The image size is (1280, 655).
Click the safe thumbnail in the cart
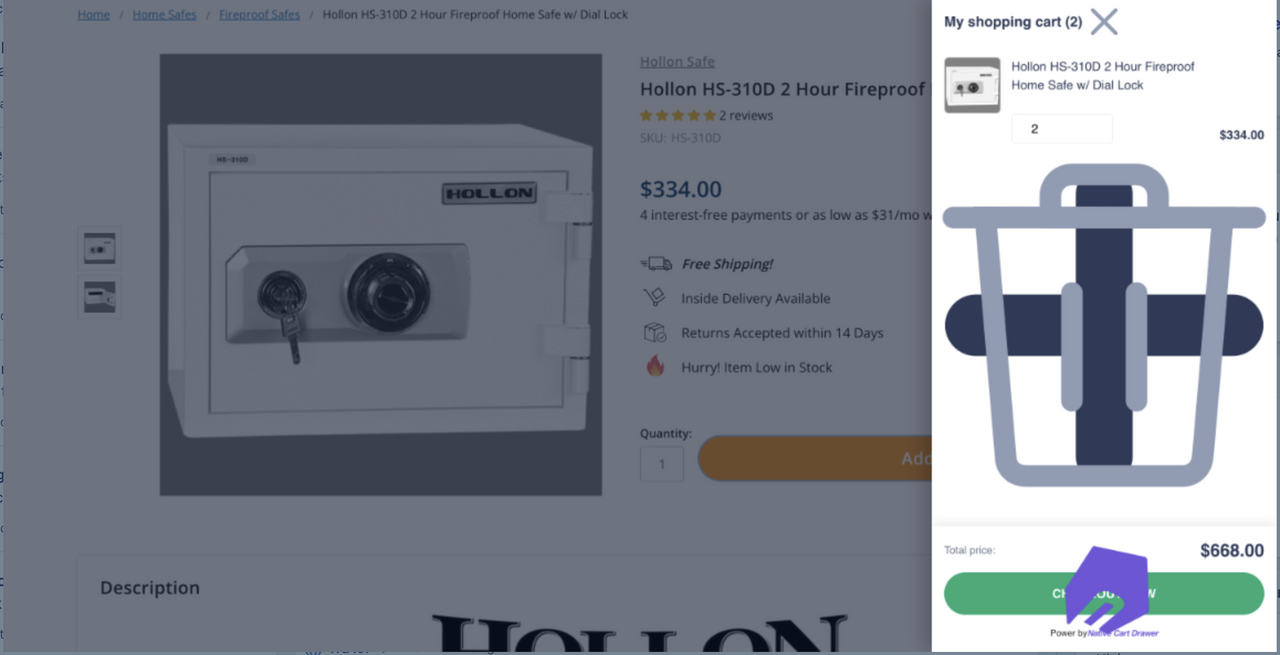click(x=972, y=86)
